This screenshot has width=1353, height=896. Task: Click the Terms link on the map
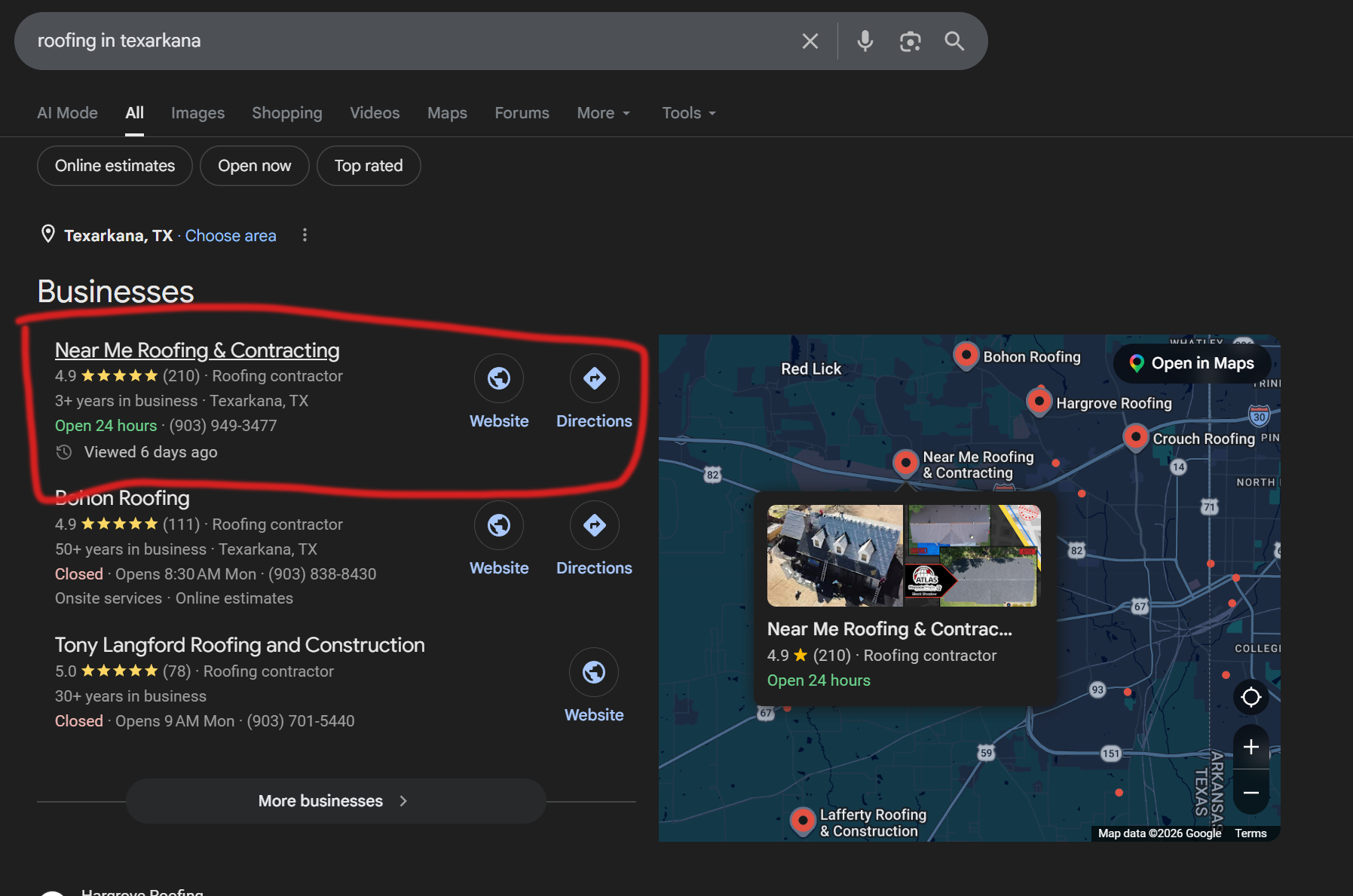coord(1251,833)
